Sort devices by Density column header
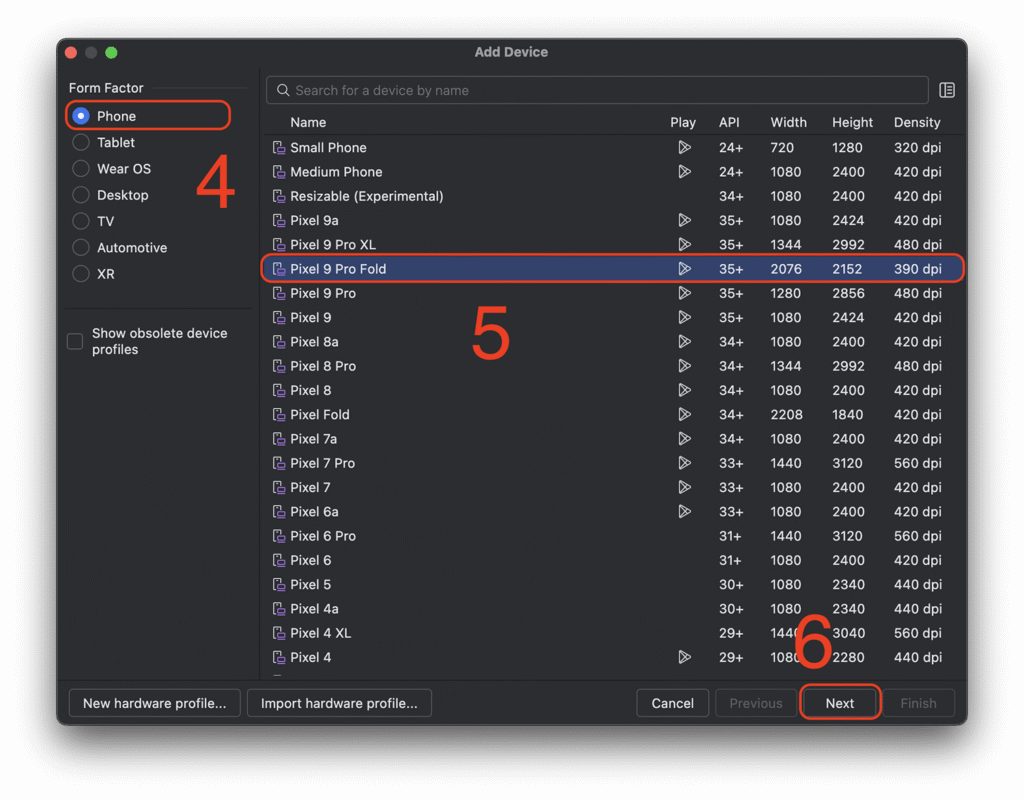 917,122
